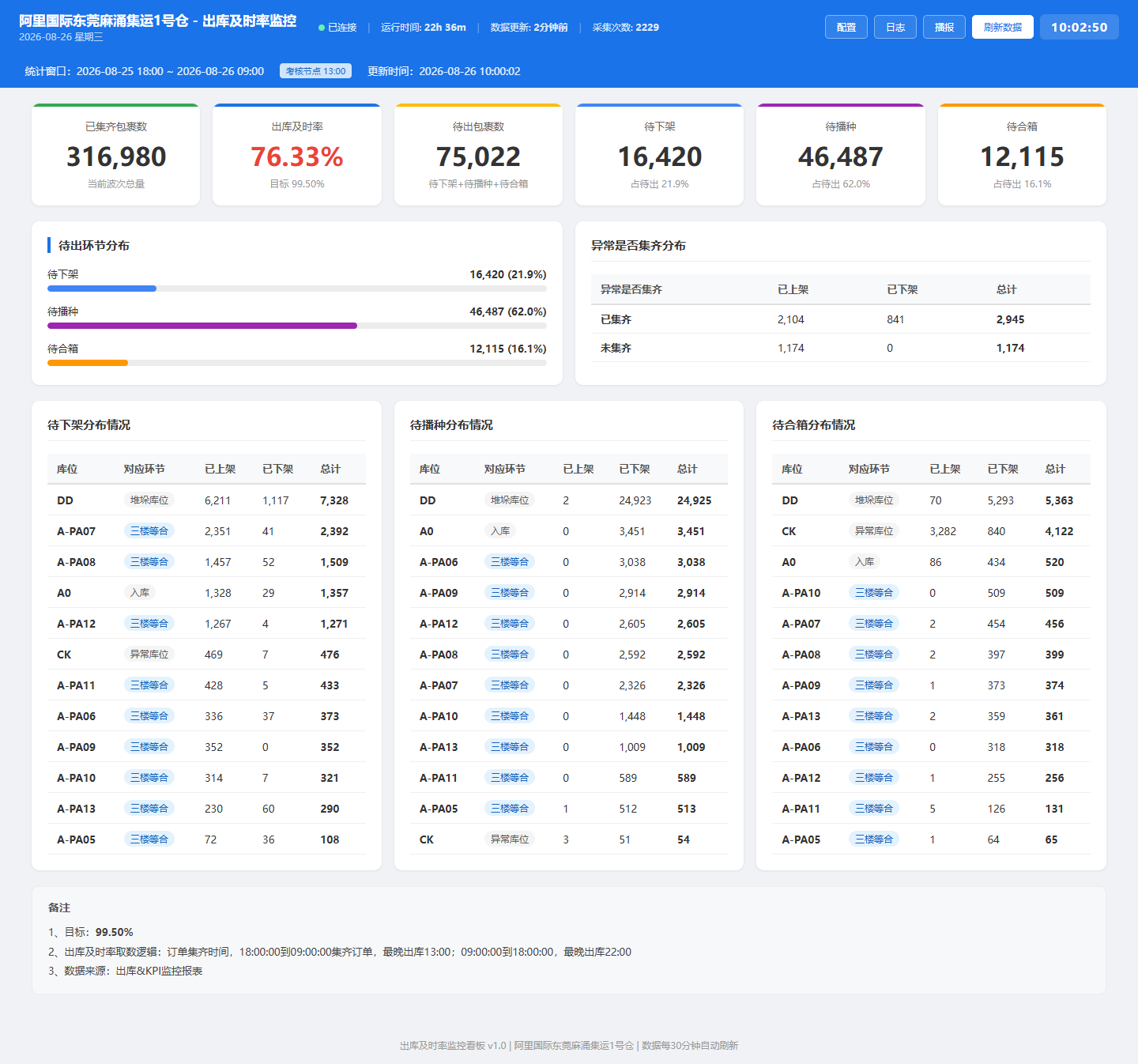Select the 已集齐包裹数 card
Viewport: 1138px width, 1064px height.
pos(115,155)
